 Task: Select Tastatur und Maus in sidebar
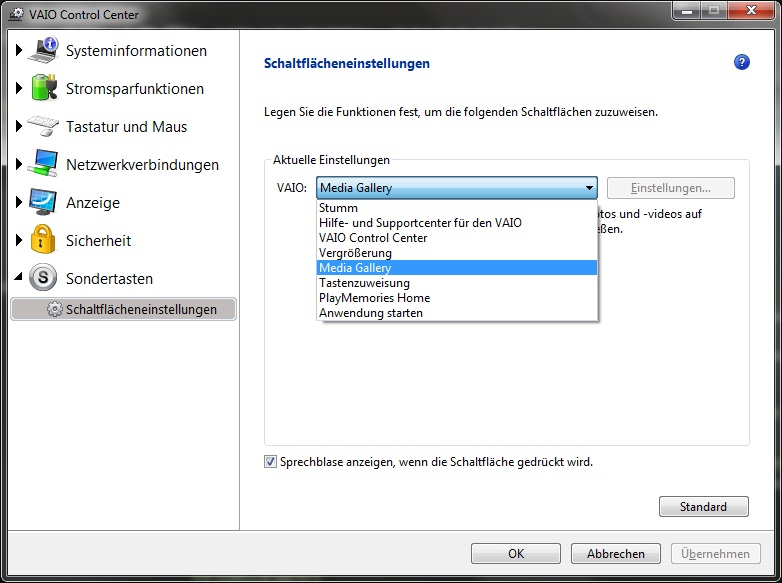(x=126, y=127)
